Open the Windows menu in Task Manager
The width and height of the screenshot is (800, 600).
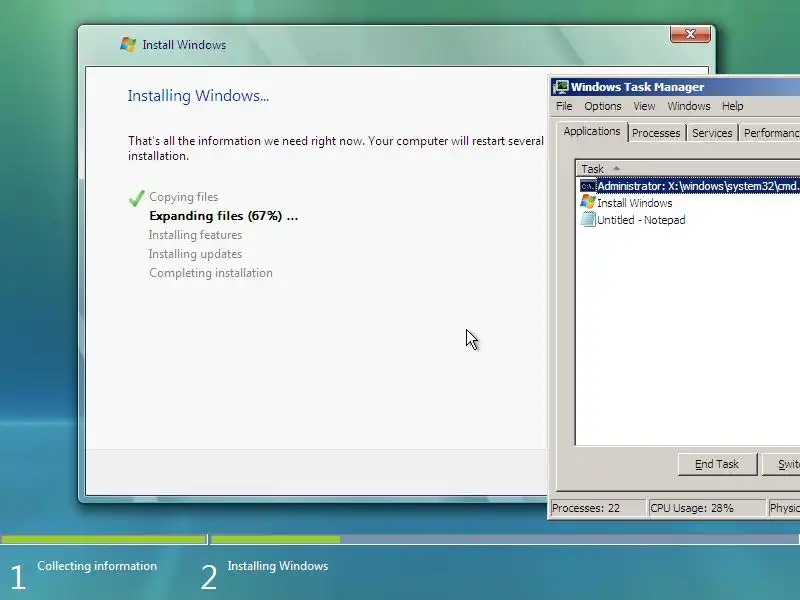point(689,106)
